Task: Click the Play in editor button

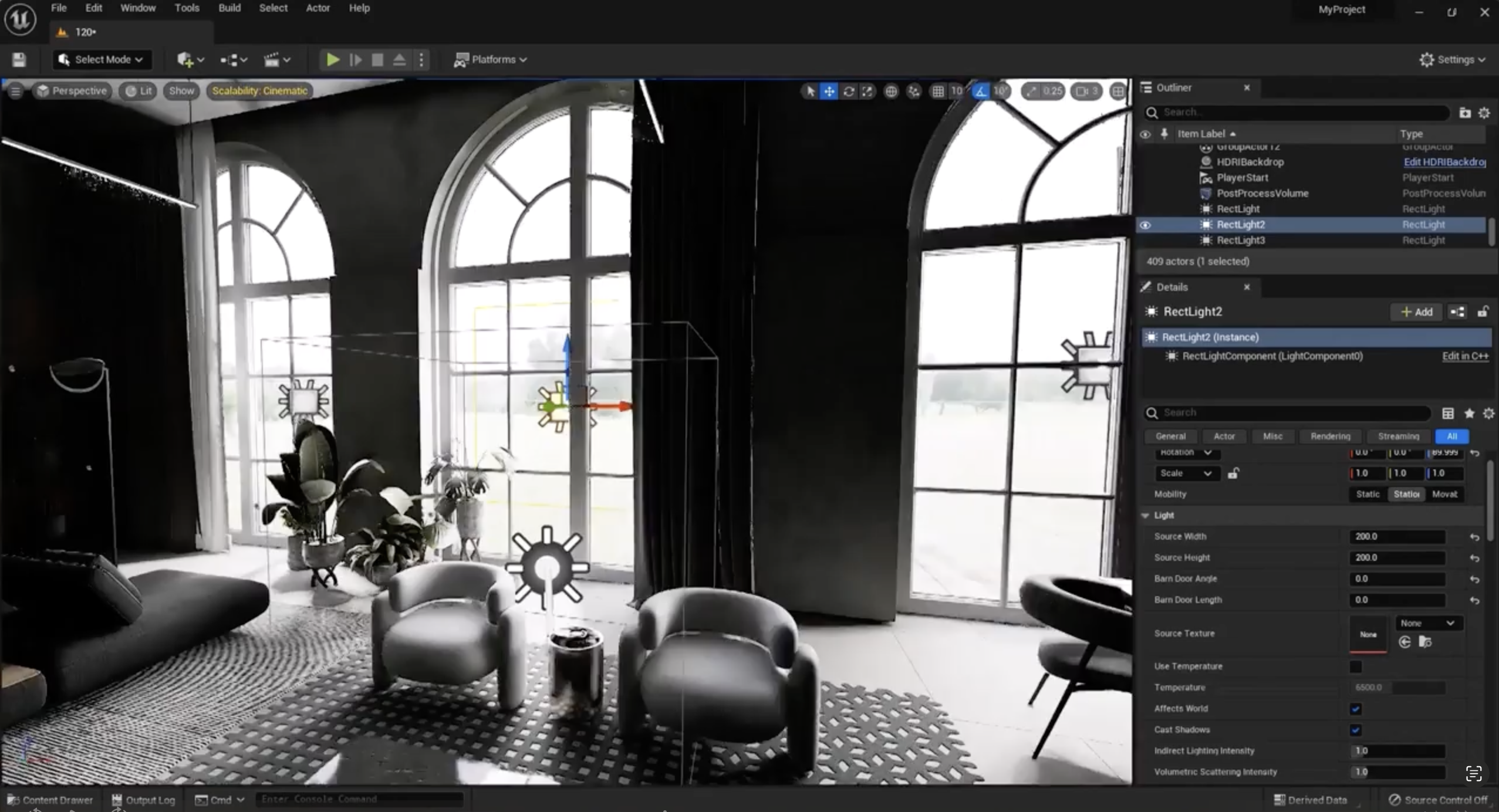Action: (332, 59)
